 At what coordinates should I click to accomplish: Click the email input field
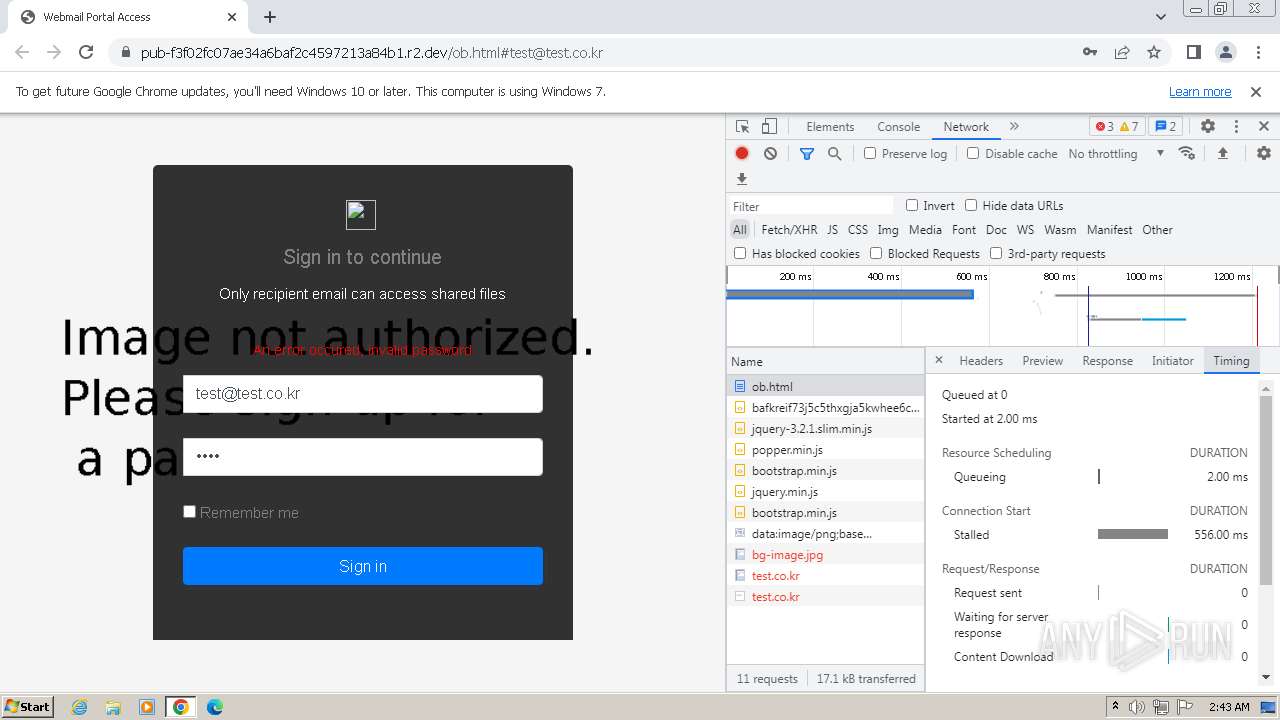coord(363,394)
